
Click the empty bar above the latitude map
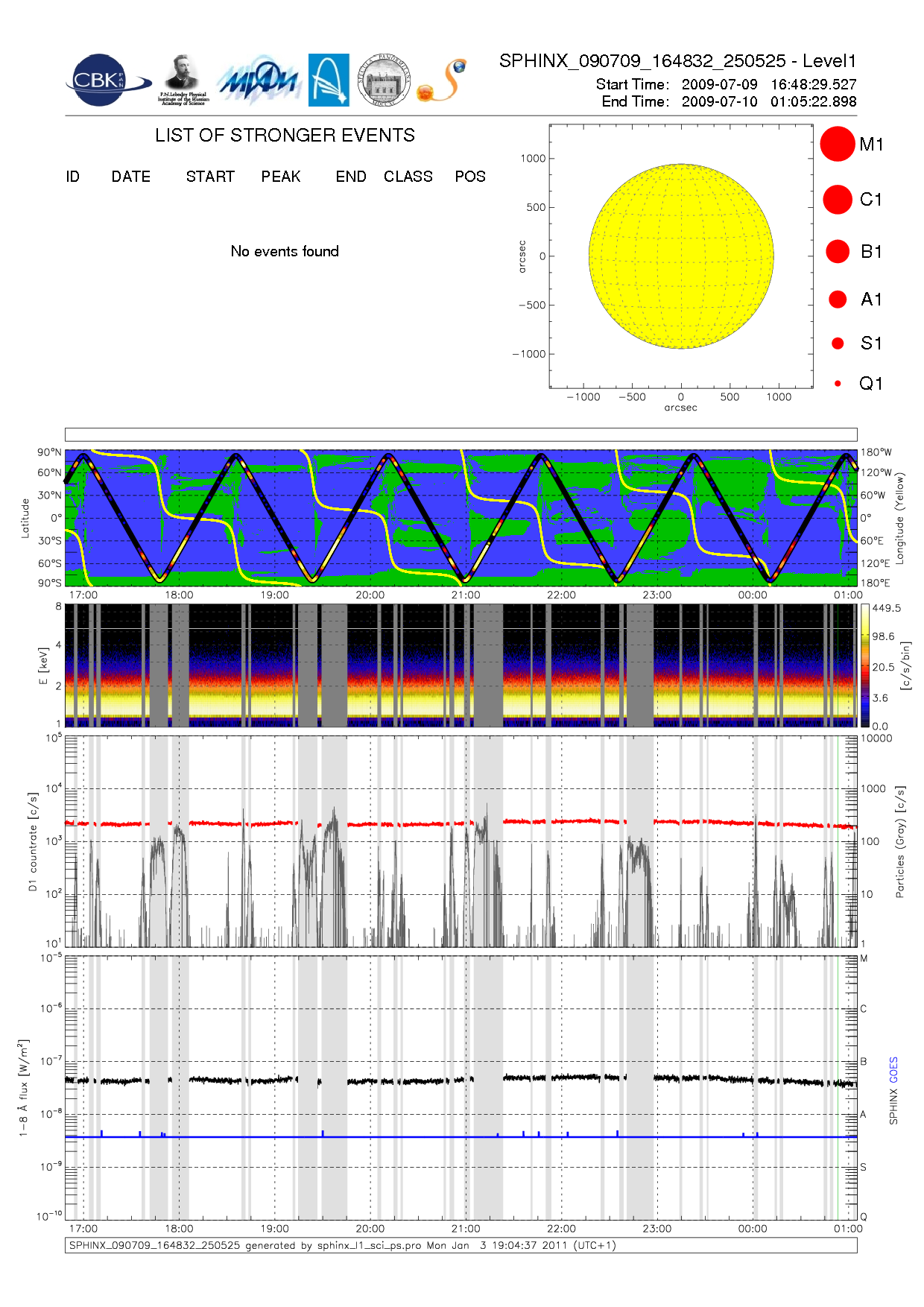(461, 434)
